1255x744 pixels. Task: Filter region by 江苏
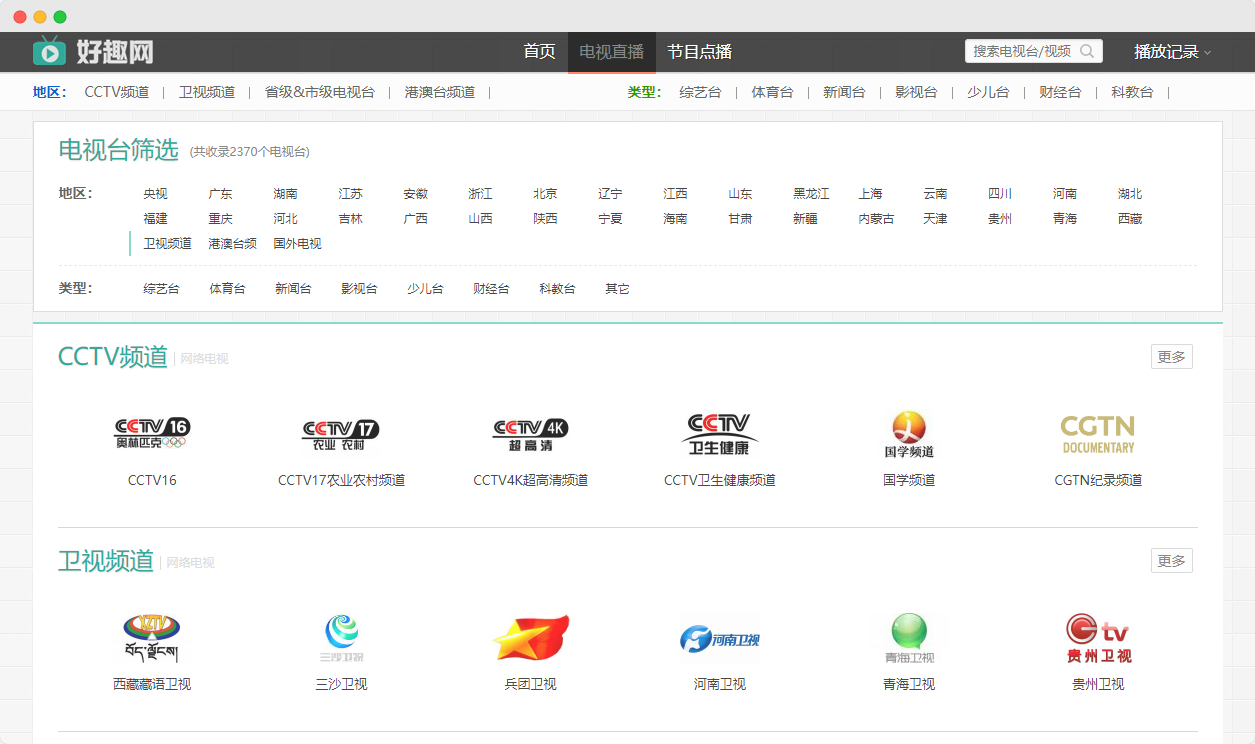click(x=350, y=194)
